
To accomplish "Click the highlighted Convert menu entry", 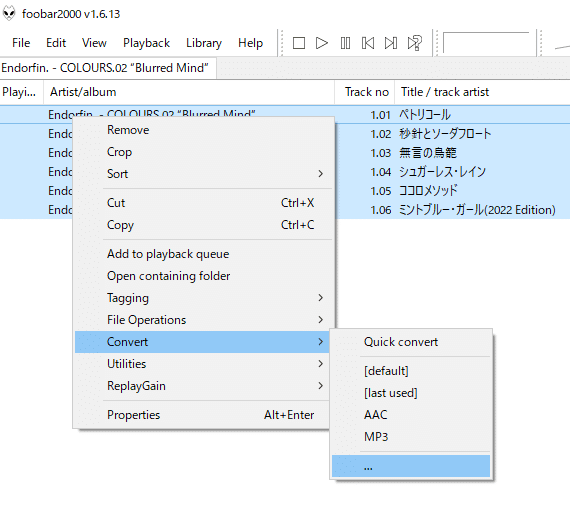I will [x=202, y=342].
